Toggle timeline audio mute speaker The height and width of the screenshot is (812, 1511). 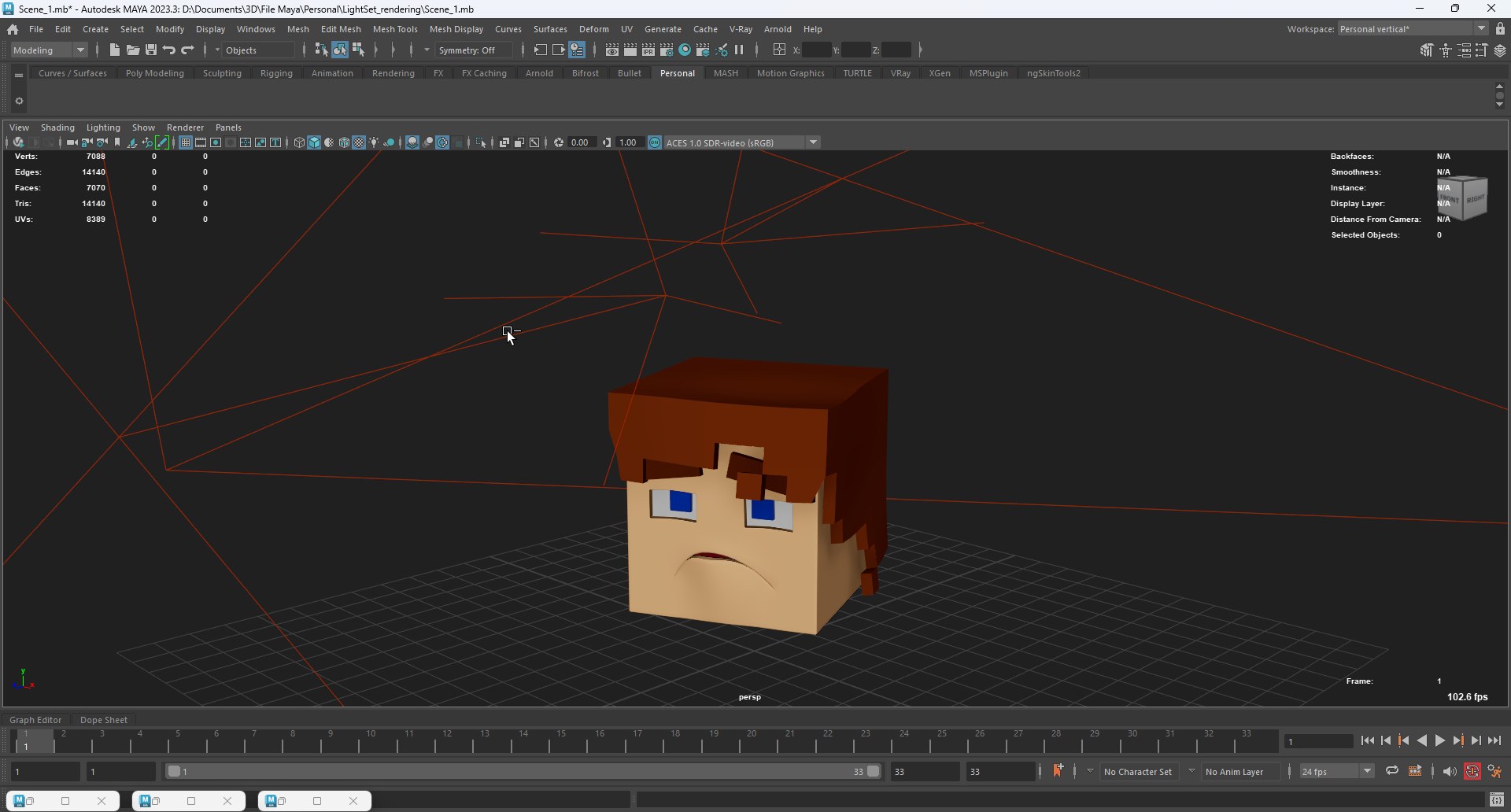click(1450, 771)
